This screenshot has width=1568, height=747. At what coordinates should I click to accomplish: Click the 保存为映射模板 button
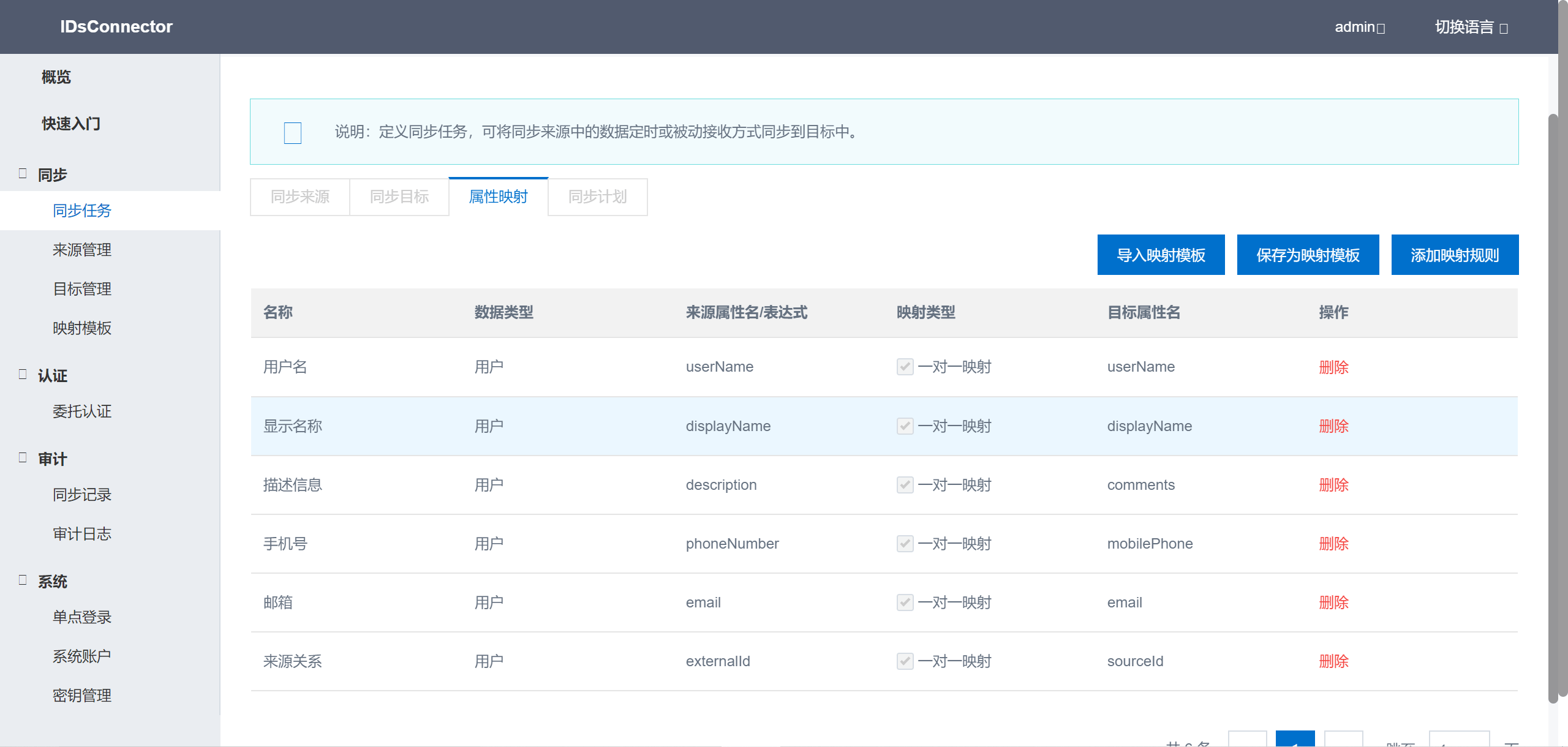[1308, 255]
